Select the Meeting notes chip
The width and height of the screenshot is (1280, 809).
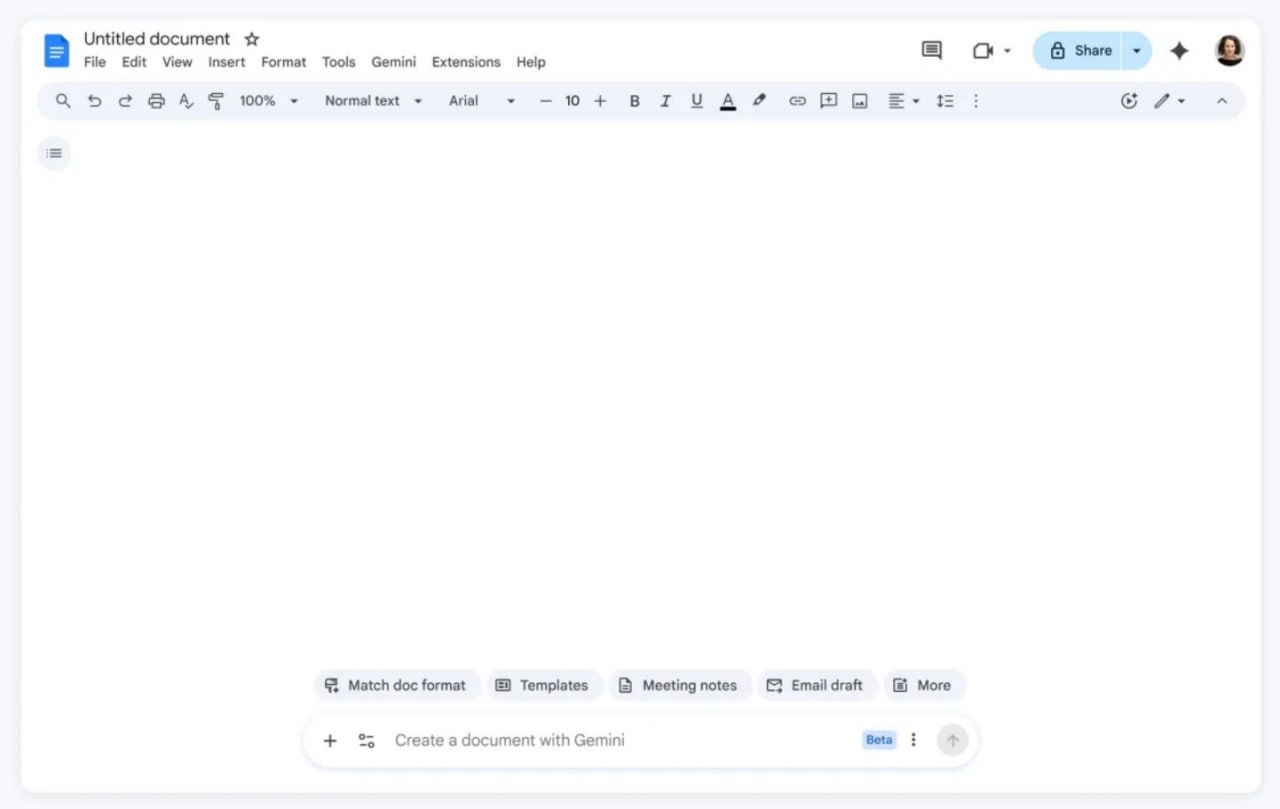679,685
